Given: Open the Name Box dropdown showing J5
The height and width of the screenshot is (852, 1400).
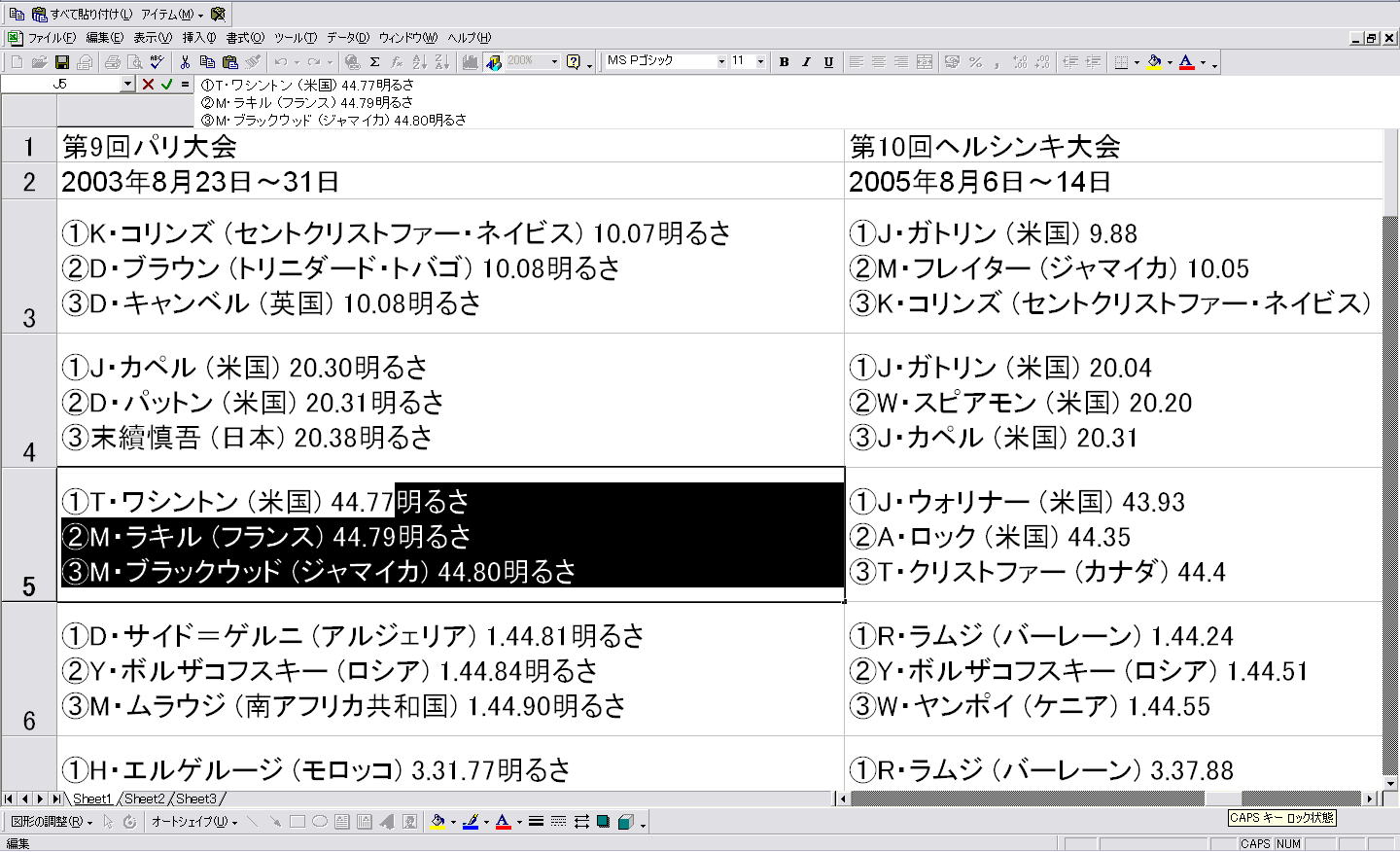Looking at the screenshot, I should click(x=127, y=85).
